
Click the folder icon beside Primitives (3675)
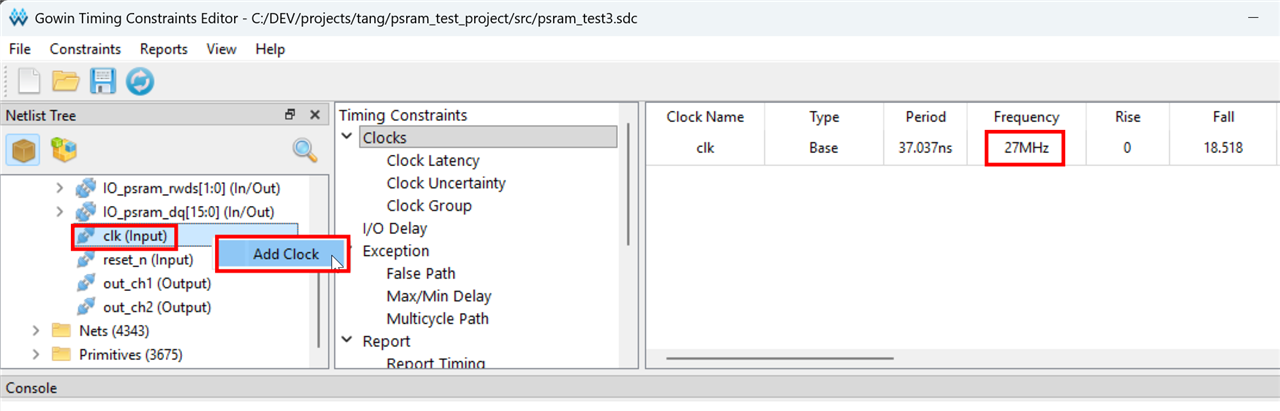(x=62, y=354)
